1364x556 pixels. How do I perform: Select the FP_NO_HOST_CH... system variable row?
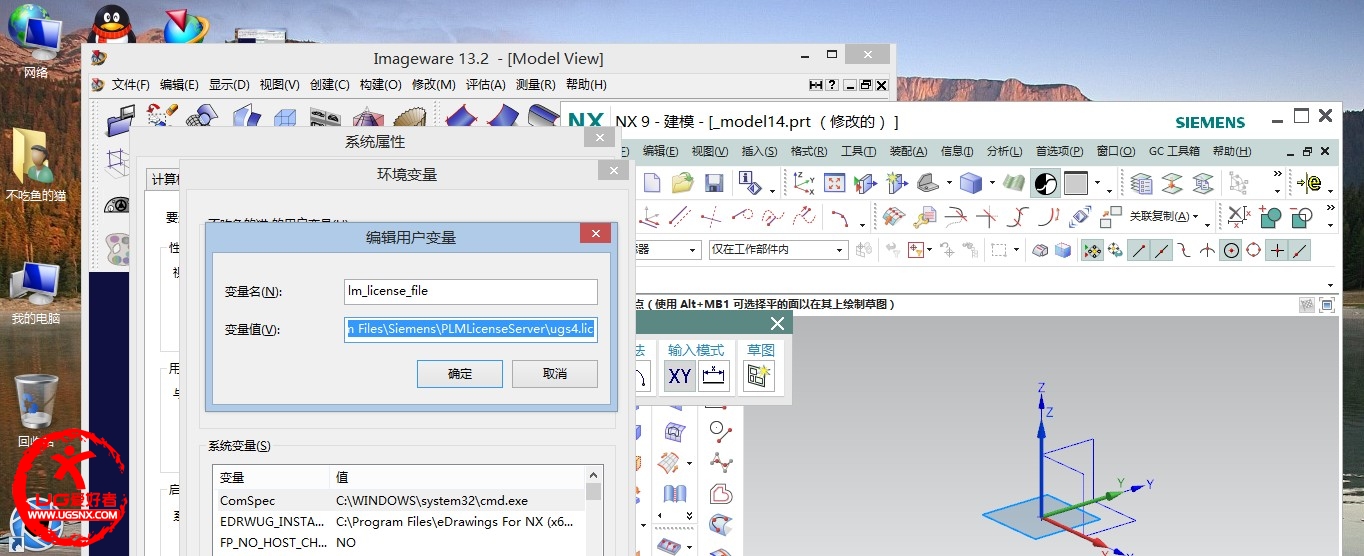[399, 542]
